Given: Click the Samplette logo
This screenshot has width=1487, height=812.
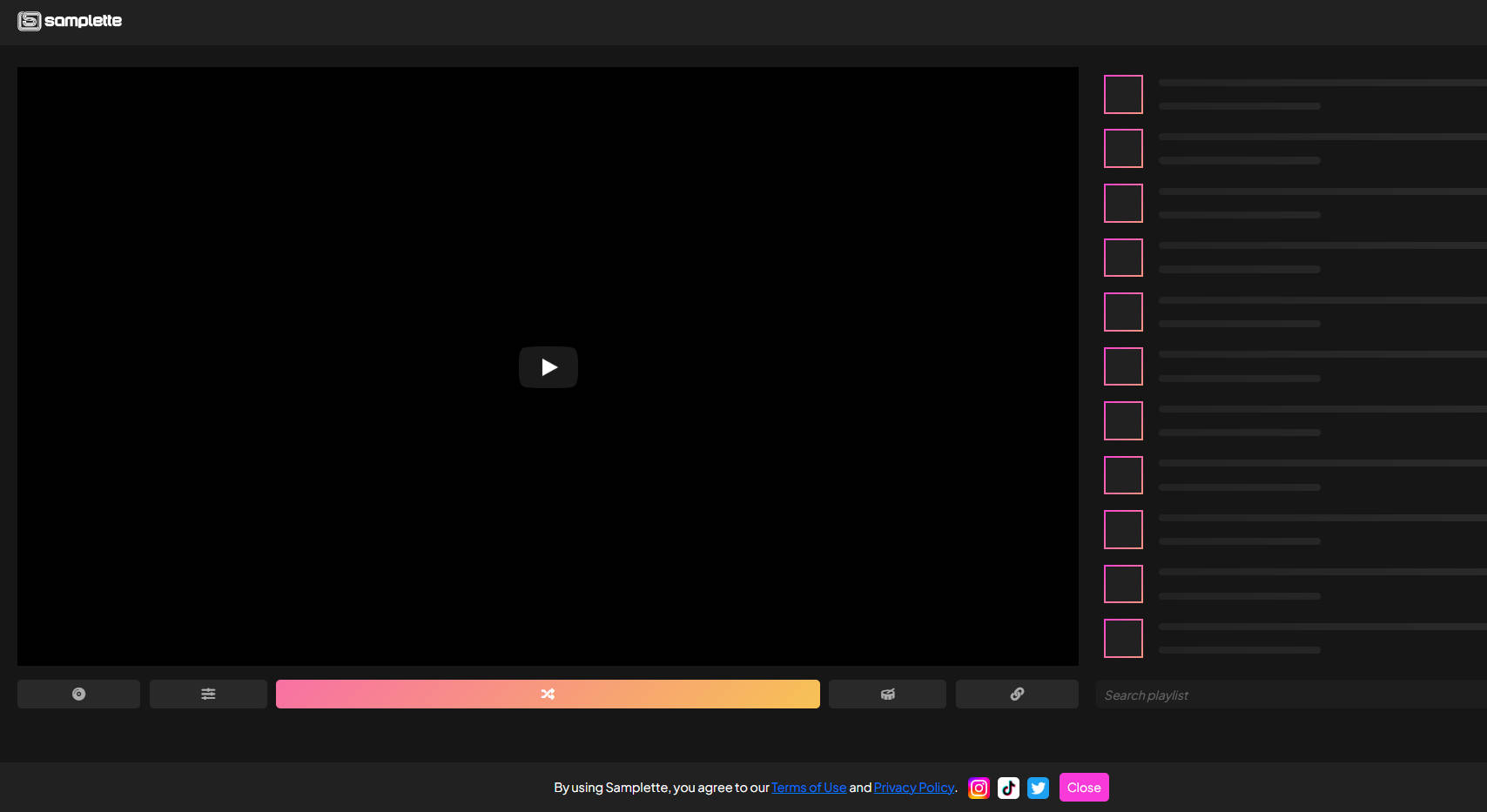Looking at the screenshot, I should pyautogui.click(x=70, y=21).
